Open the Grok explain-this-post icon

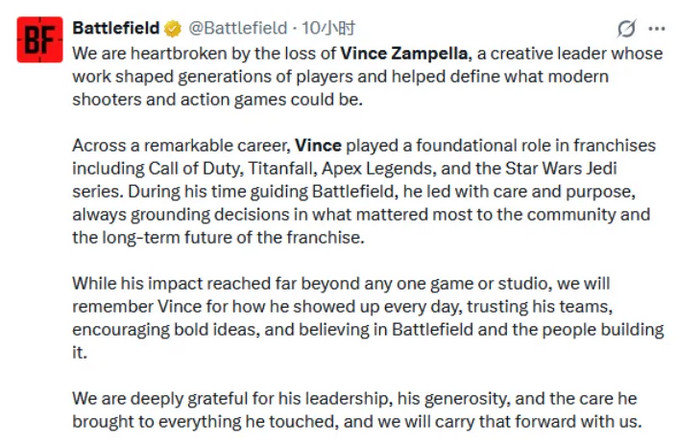click(x=627, y=28)
